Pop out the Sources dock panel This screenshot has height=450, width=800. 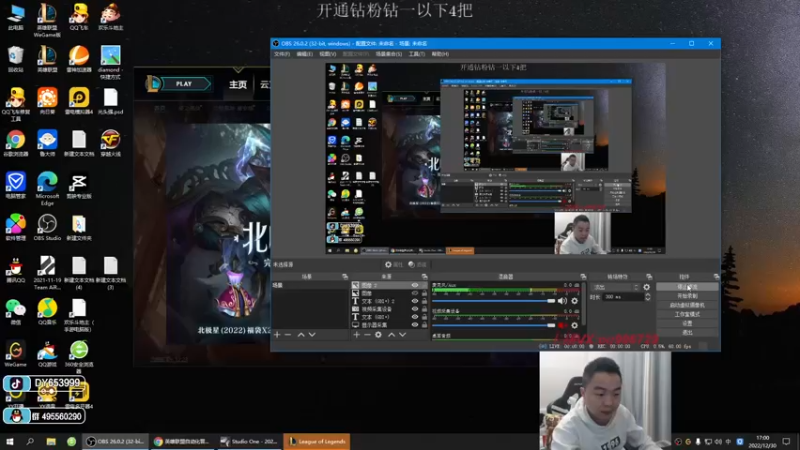(424, 277)
